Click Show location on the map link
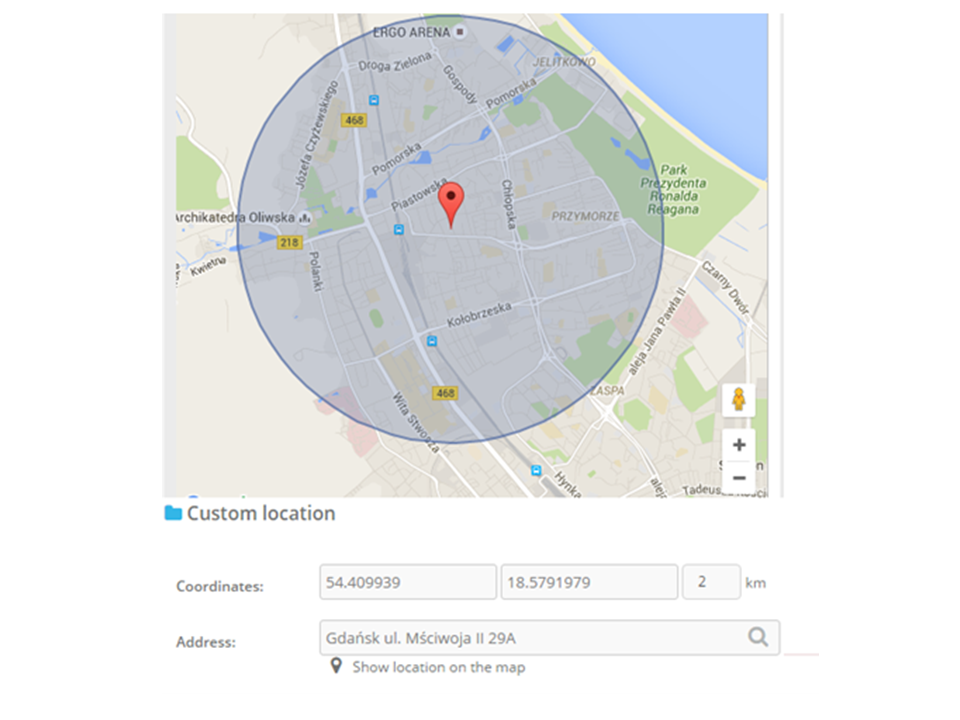Screen dimensions: 960x720 [438, 667]
